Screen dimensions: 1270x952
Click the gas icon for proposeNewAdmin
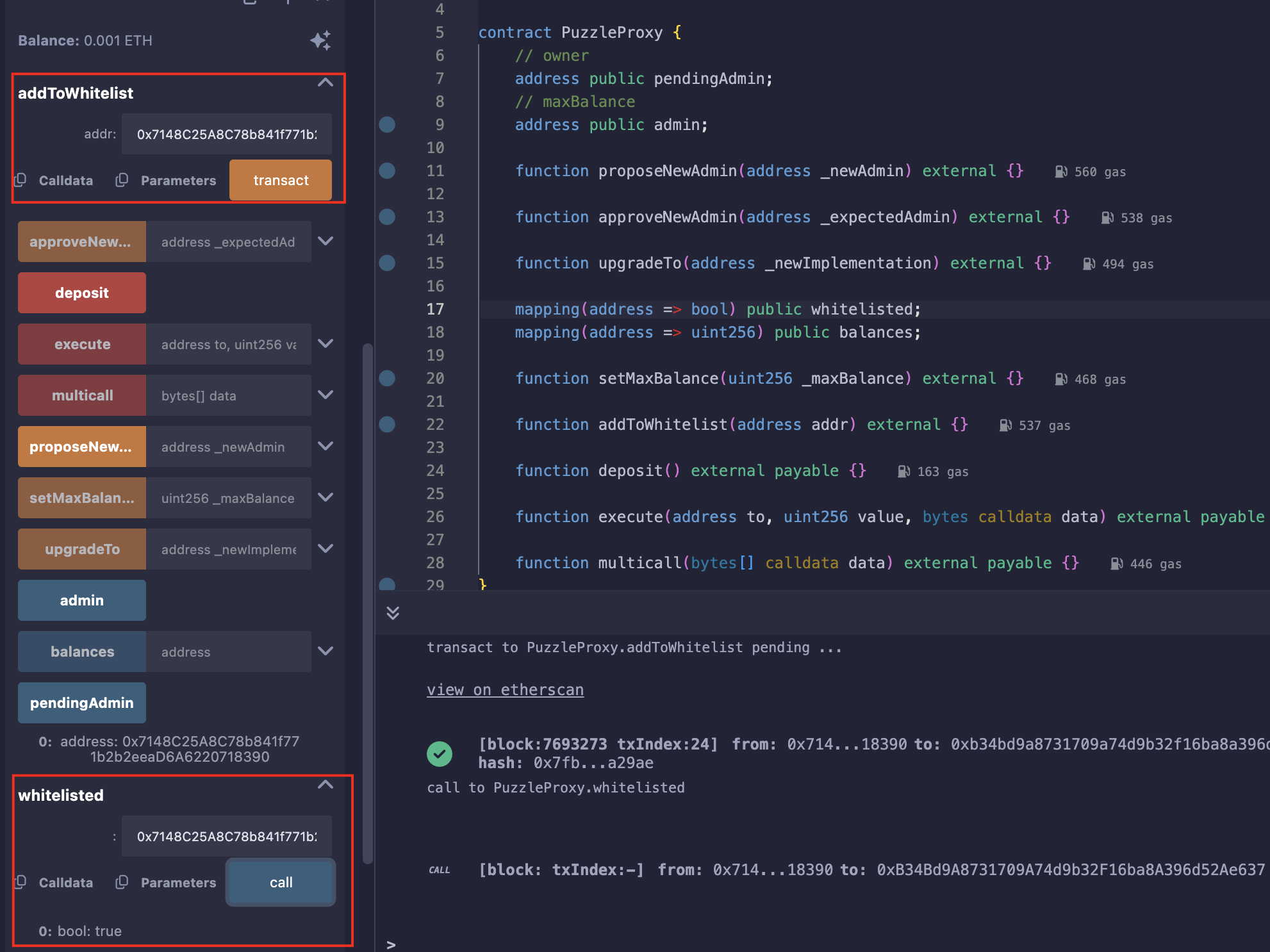click(x=1061, y=172)
